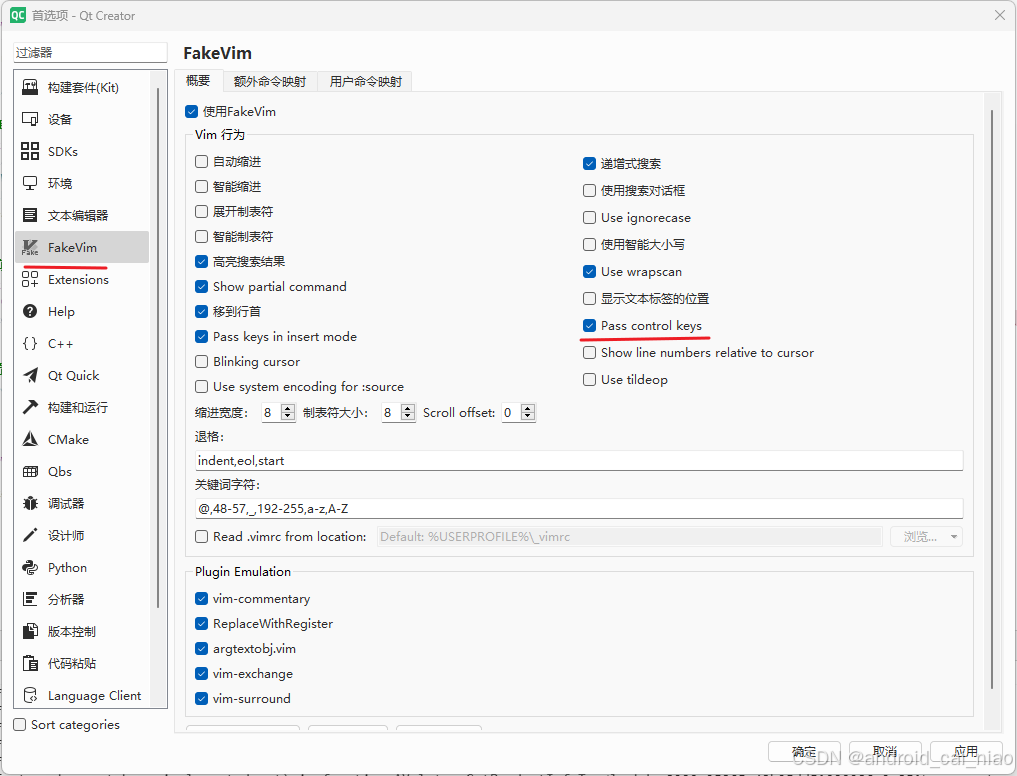1017x776 pixels.
Task: Close the preferences dialog
Action: point(999,15)
